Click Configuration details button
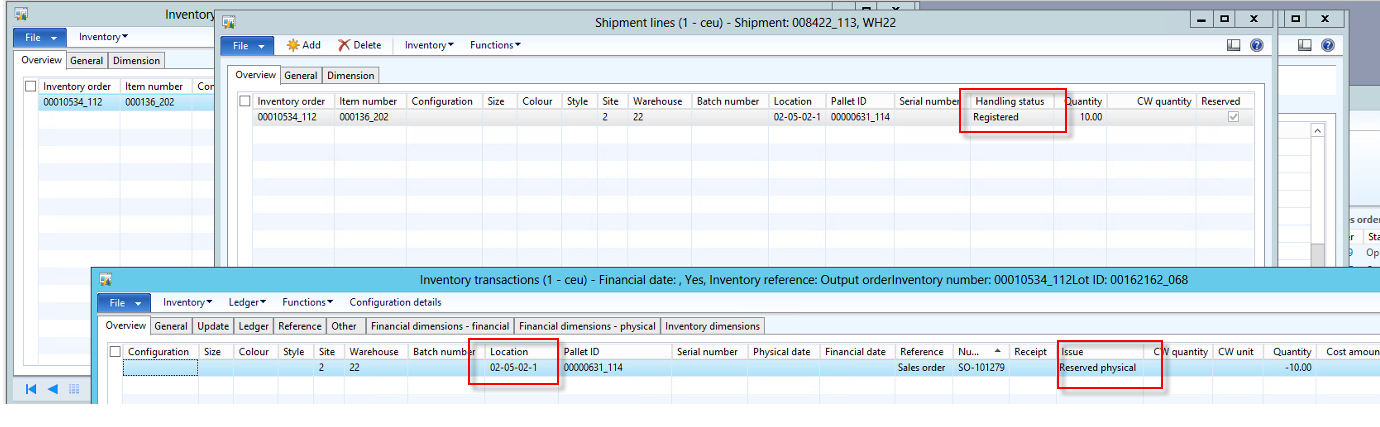 395,302
